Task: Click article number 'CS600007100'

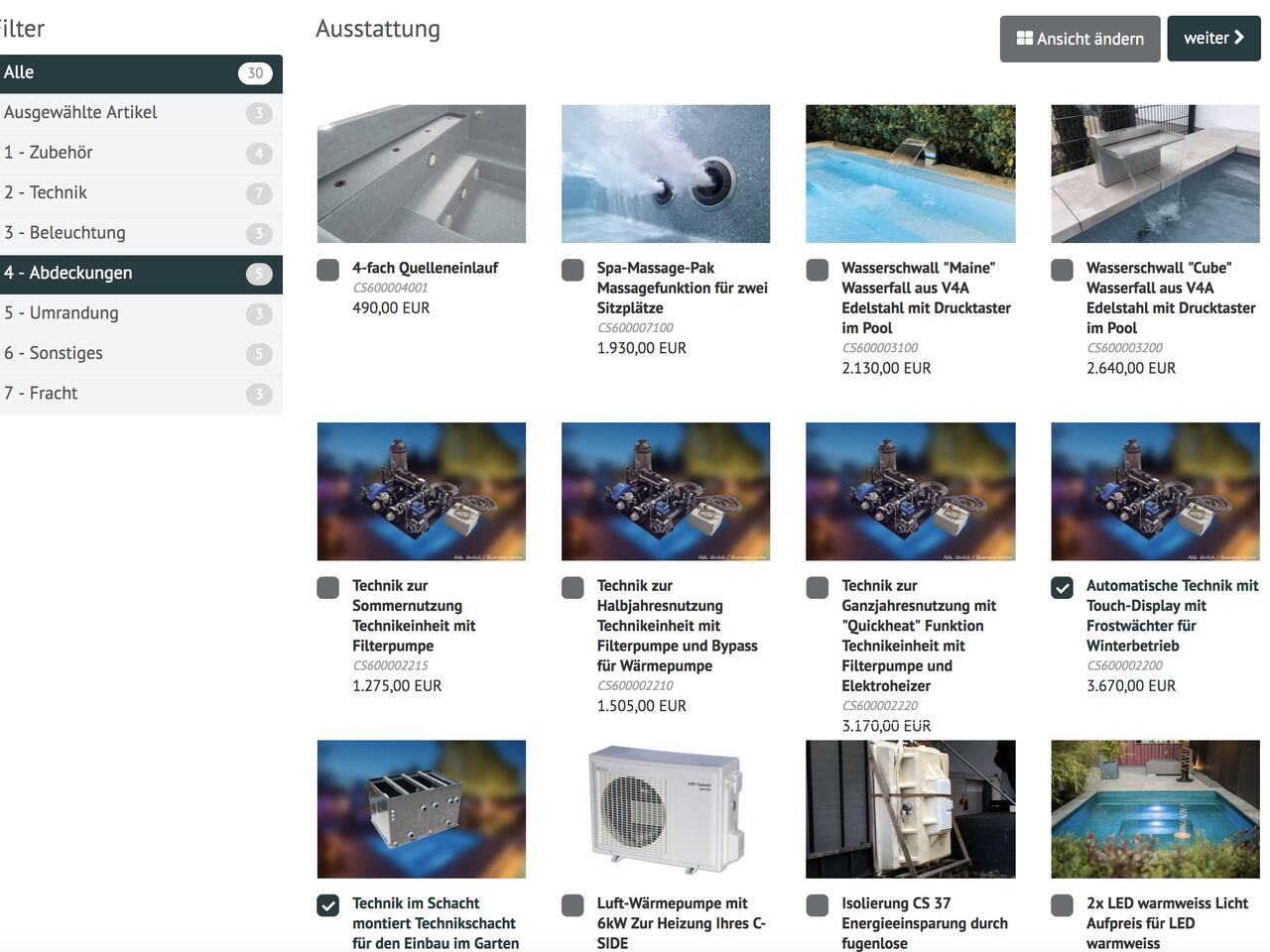Action: pos(635,328)
